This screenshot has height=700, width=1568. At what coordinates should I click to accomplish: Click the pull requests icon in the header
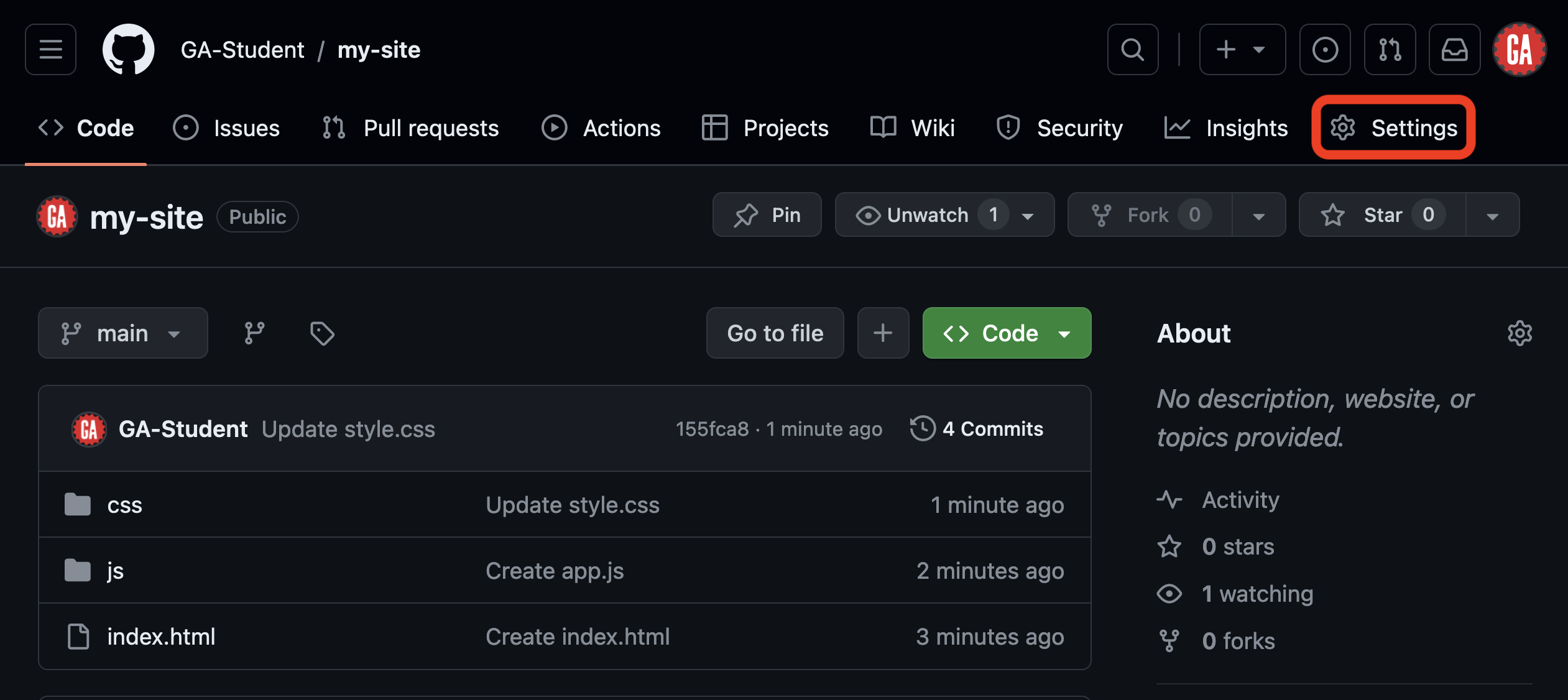[x=1390, y=49]
